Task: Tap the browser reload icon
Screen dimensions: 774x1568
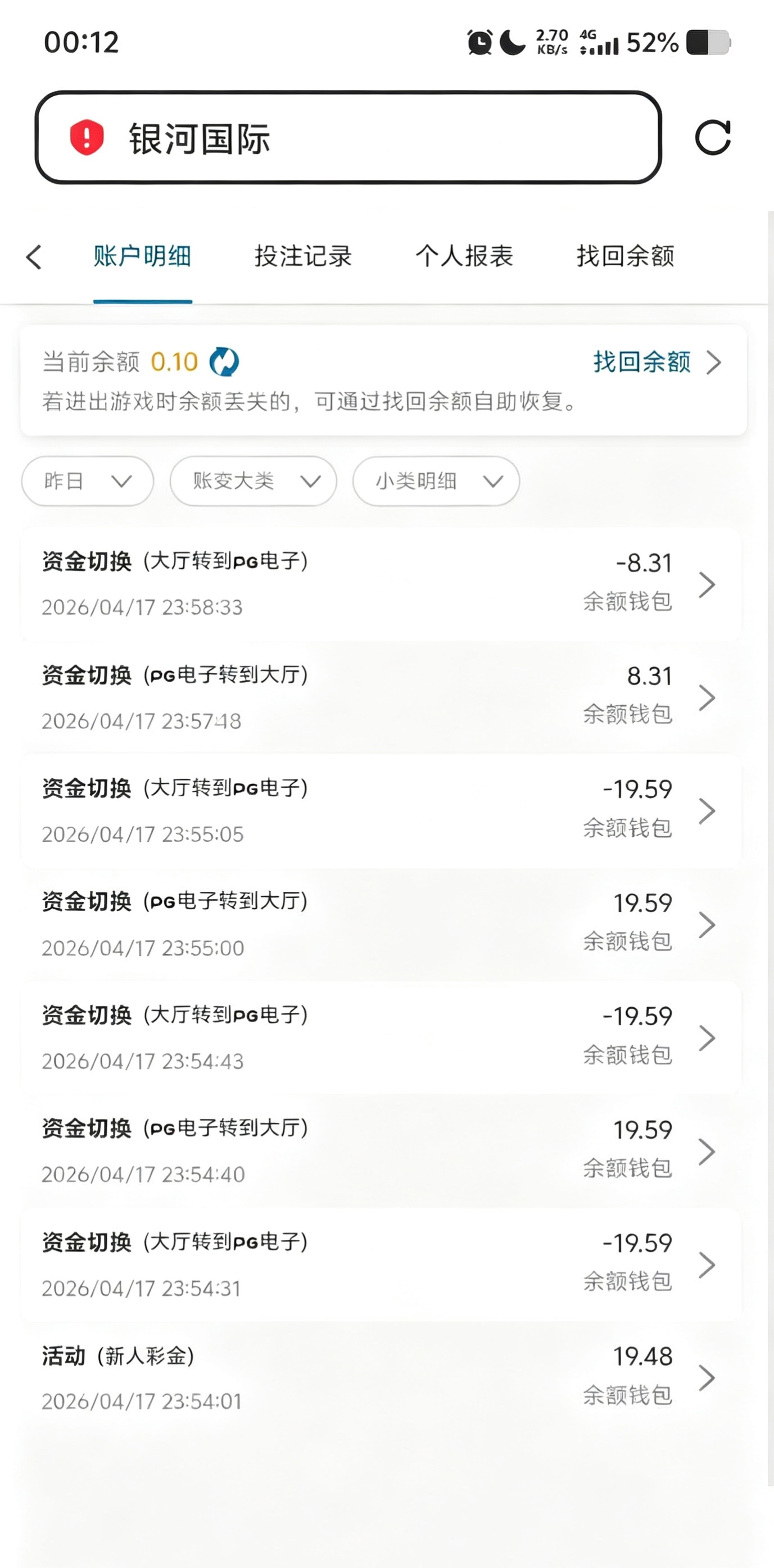Action: point(713,138)
